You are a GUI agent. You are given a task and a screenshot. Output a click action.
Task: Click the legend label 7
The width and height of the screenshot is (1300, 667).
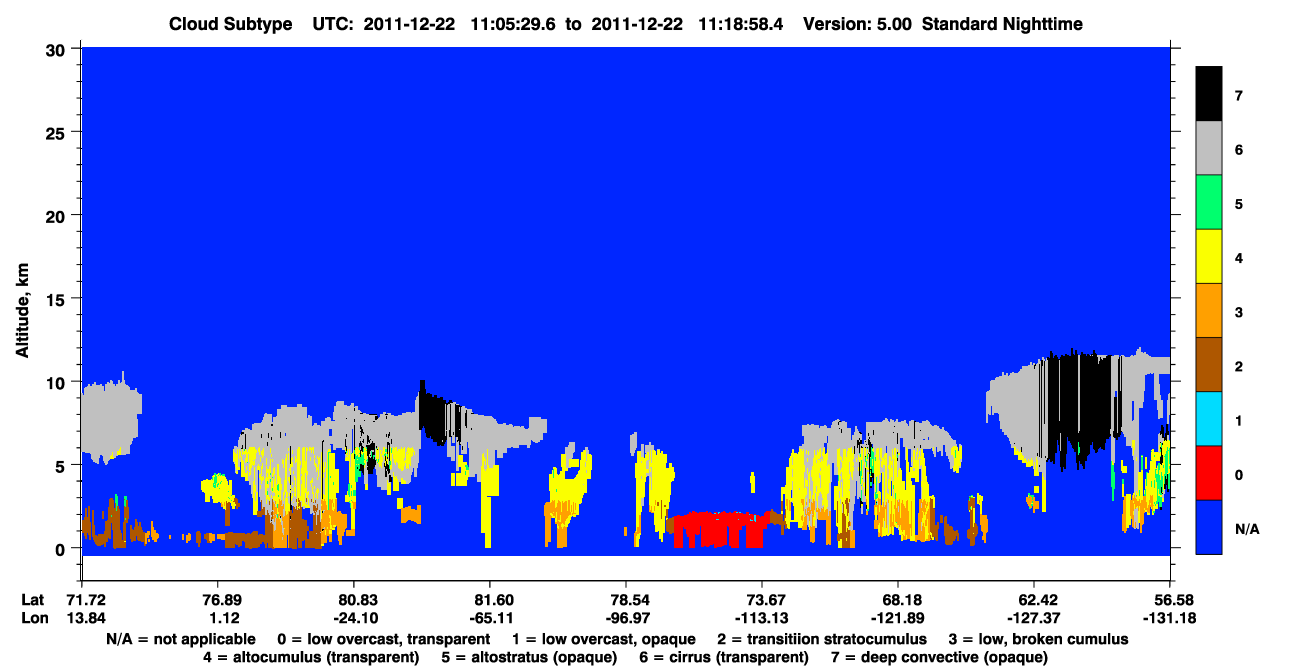[1239, 96]
